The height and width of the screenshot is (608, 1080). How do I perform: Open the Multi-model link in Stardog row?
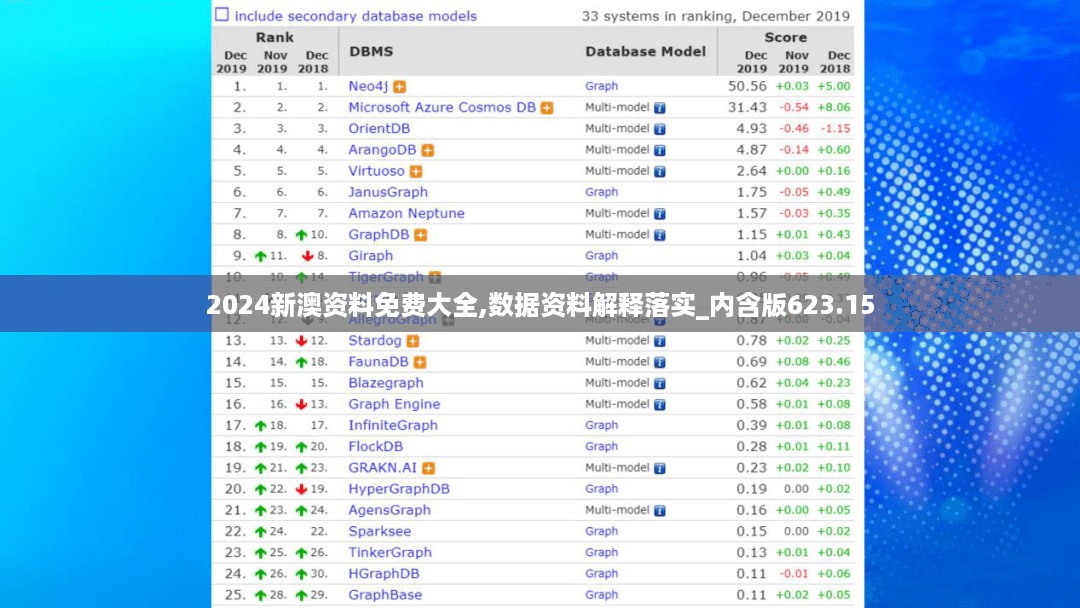point(617,341)
